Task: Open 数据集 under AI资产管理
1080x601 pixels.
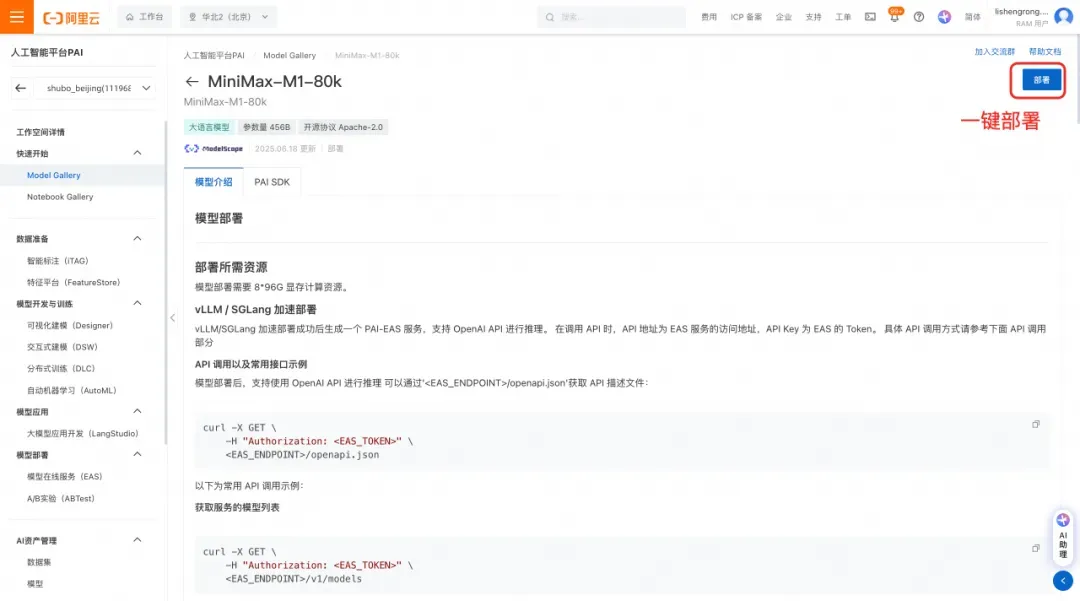Action: [x=39, y=562]
